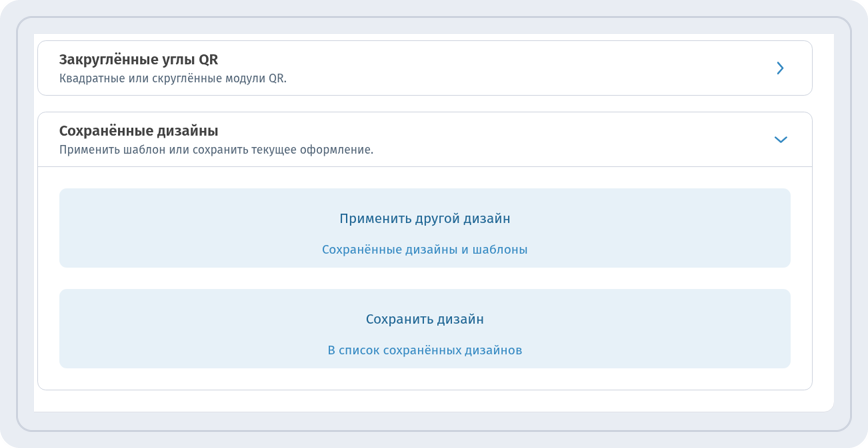The height and width of the screenshot is (448, 868).
Task: Open the Сохранённые дизайны и шаблоны link text
Action: (x=425, y=250)
